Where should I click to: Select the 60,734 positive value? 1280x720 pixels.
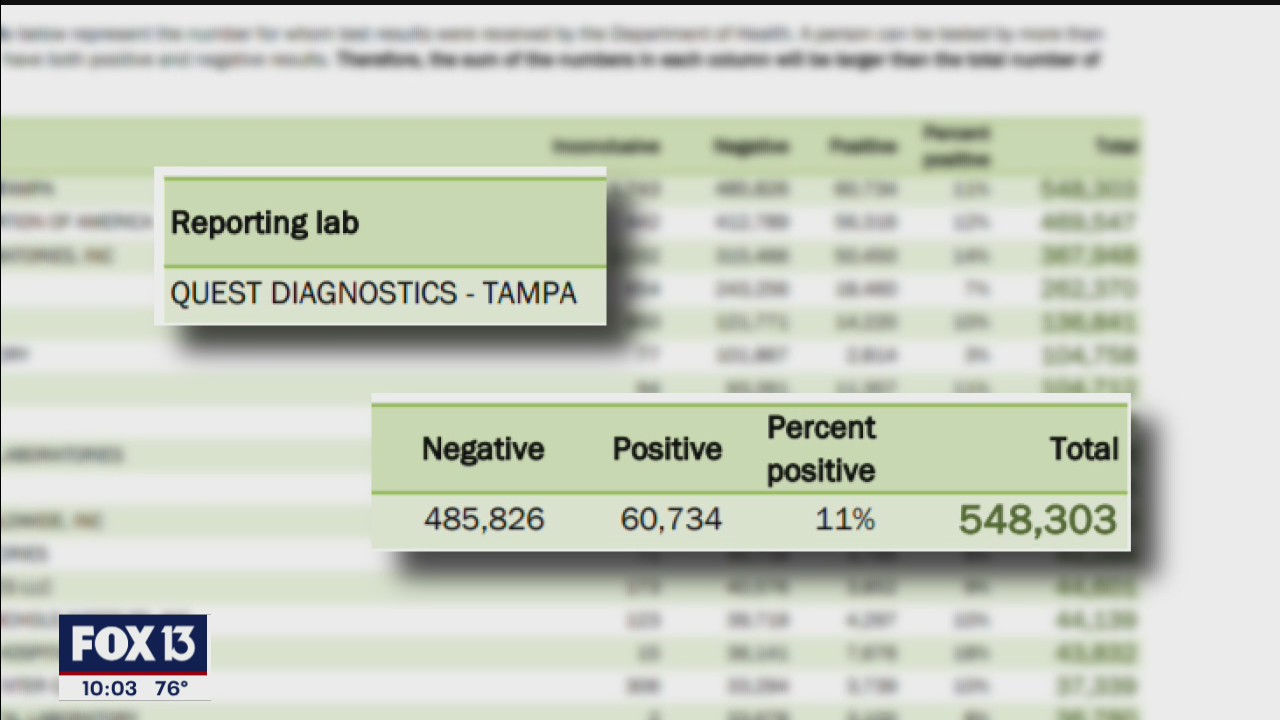coord(671,519)
